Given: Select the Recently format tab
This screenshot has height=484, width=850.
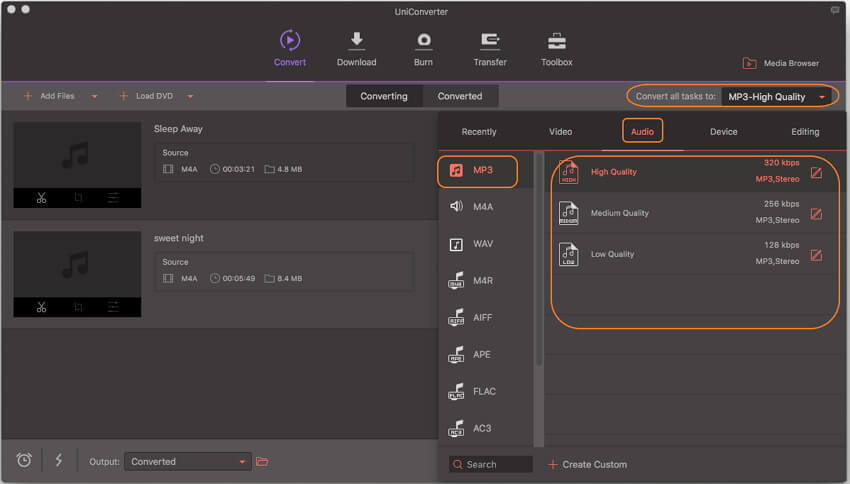Looking at the screenshot, I should (479, 132).
